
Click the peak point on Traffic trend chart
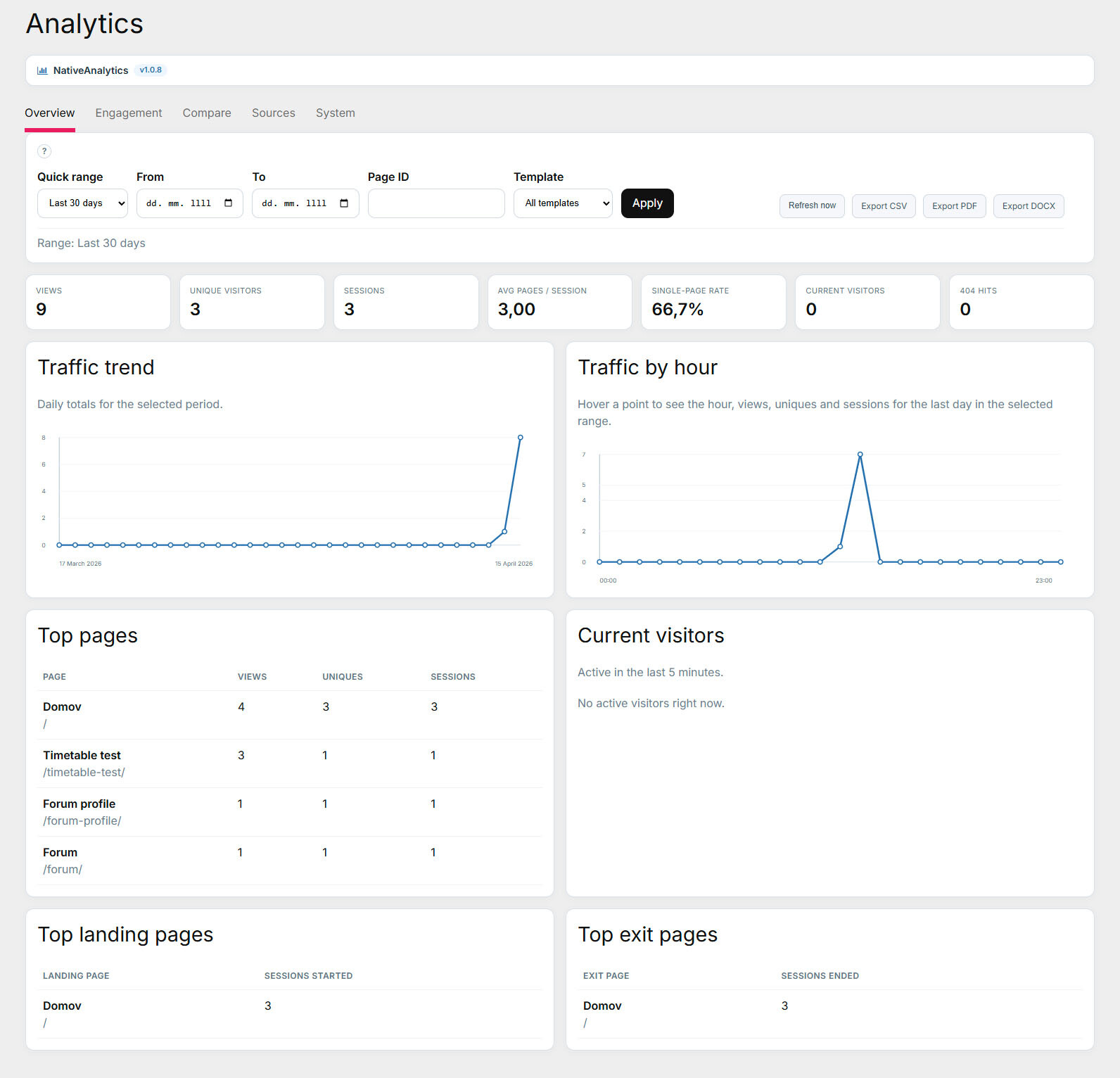point(521,438)
